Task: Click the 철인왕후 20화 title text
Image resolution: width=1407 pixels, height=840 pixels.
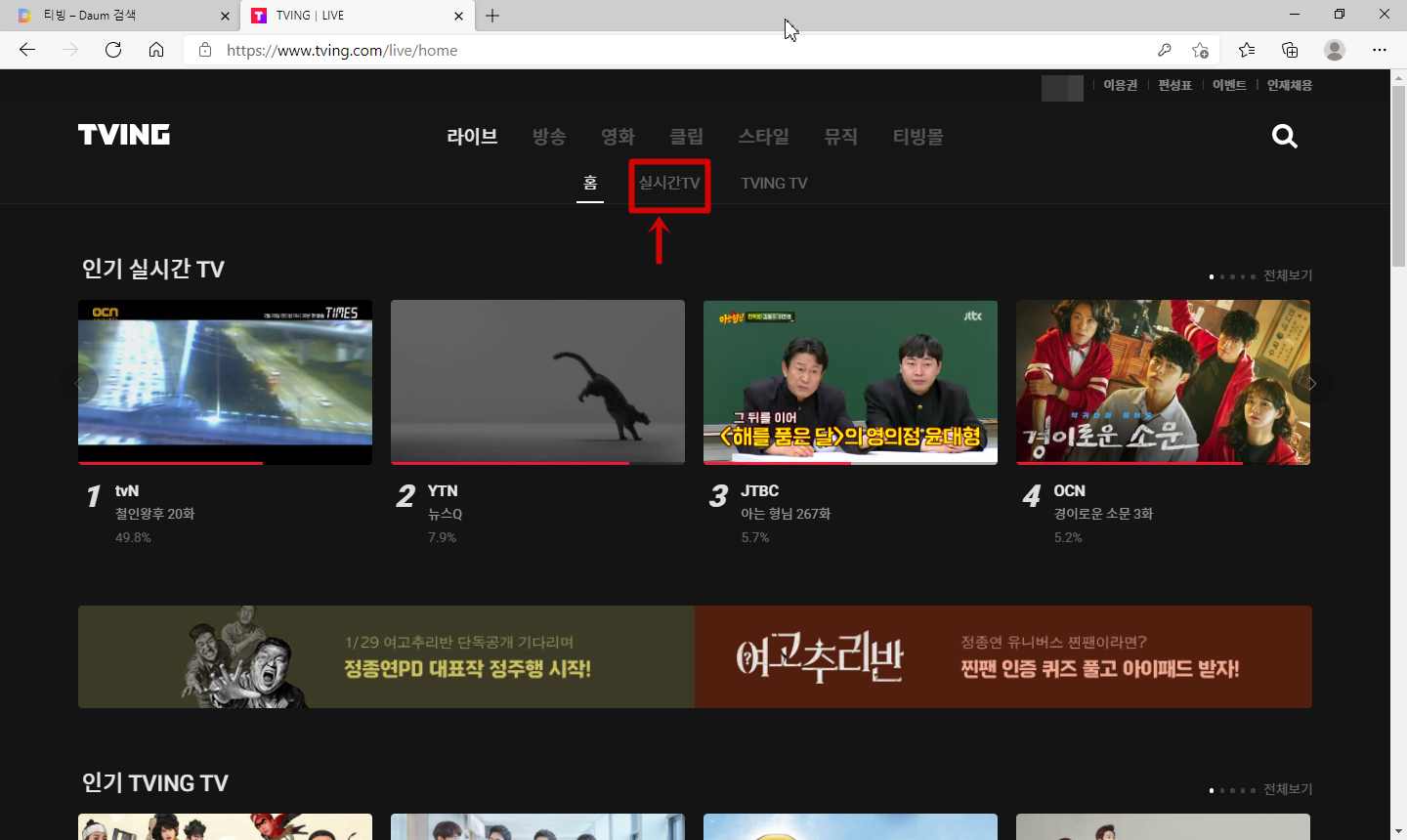Action: click(155, 514)
